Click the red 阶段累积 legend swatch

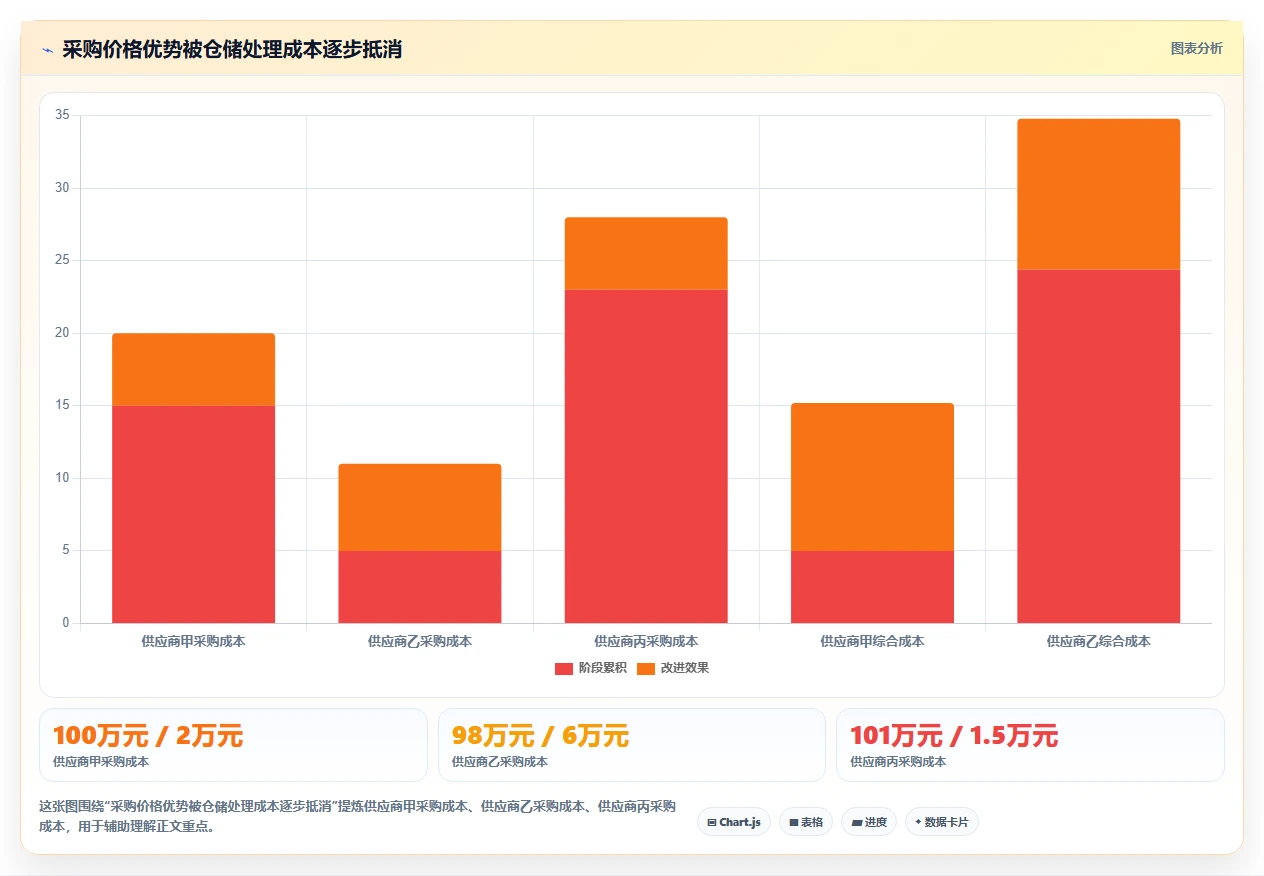(x=564, y=668)
